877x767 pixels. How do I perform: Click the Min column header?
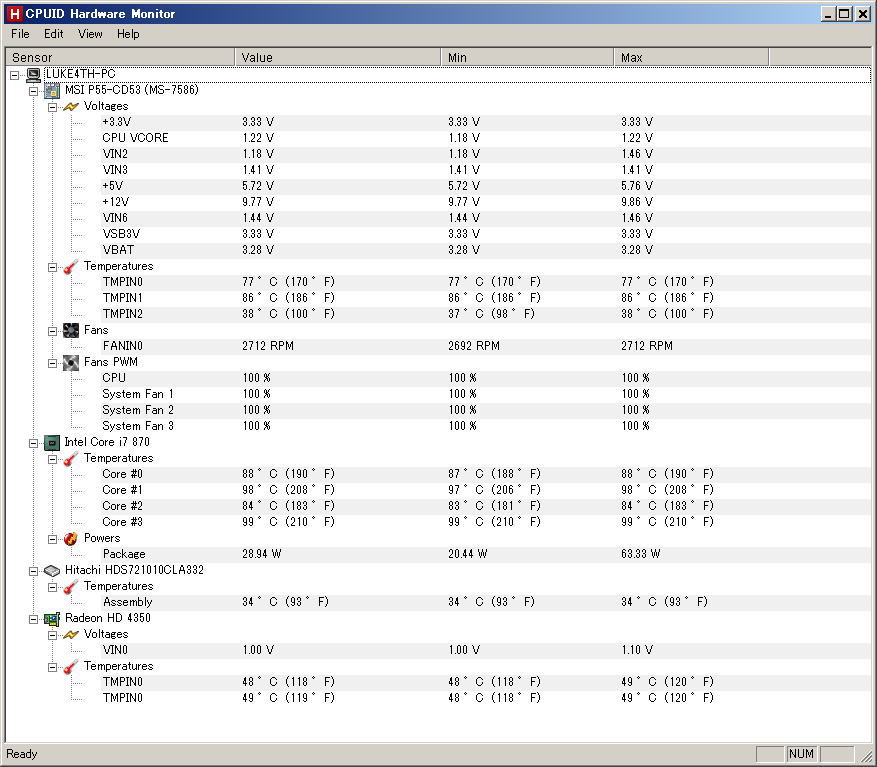[527, 57]
